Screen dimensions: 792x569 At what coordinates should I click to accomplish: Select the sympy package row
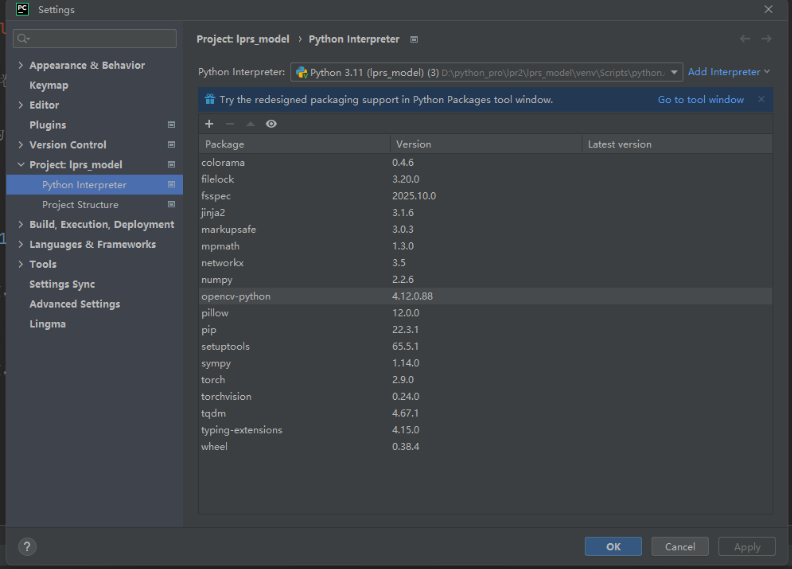click(485, 363)
